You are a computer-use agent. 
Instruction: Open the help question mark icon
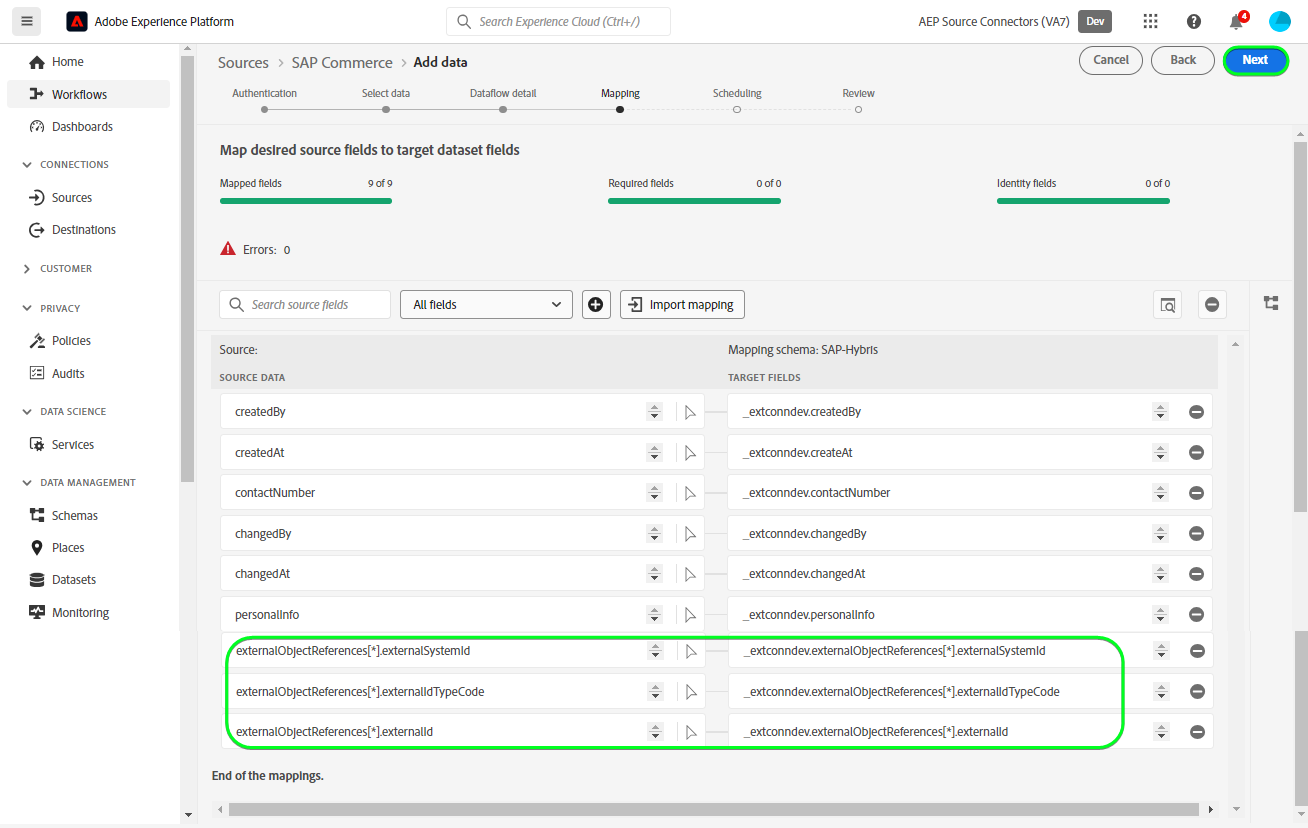coord(1194,21)
